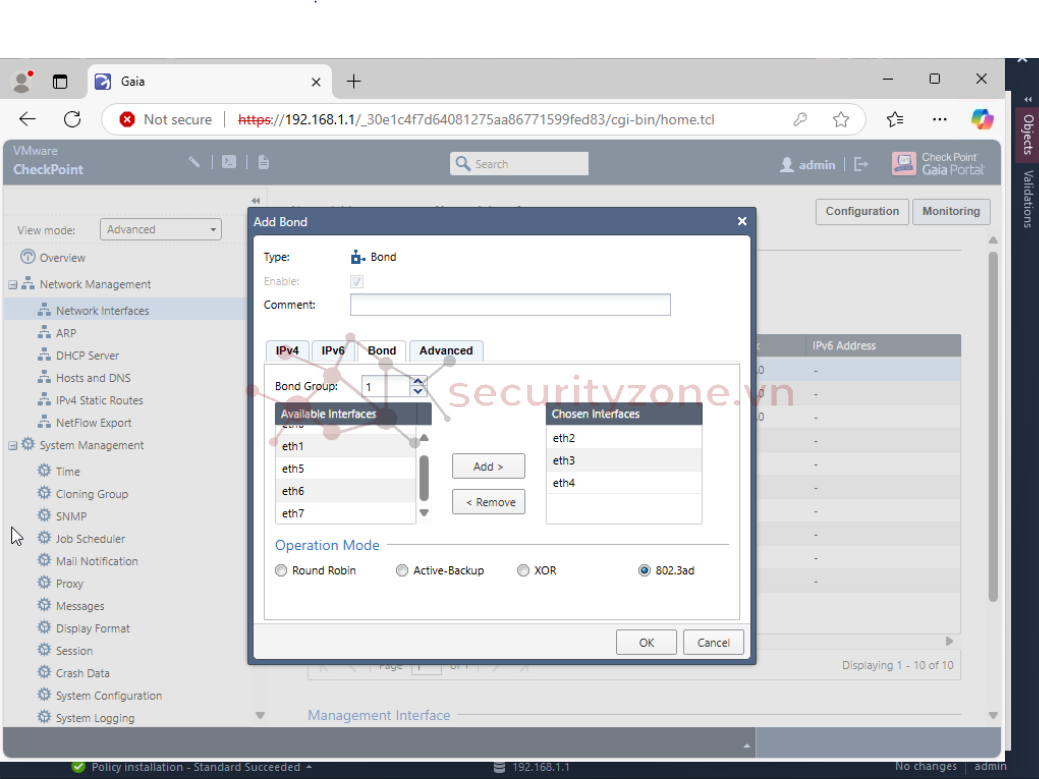
Task: Click the < Remove button
Action: (488, 502)
